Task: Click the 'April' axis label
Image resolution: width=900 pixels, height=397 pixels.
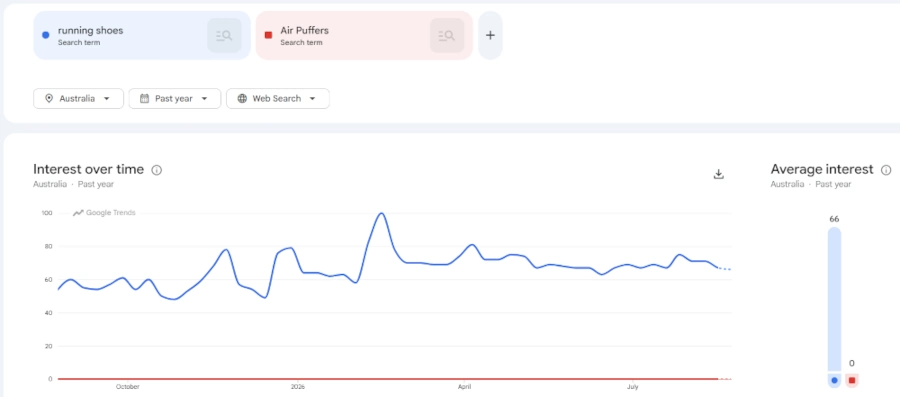Action: [x=464, y=387]
